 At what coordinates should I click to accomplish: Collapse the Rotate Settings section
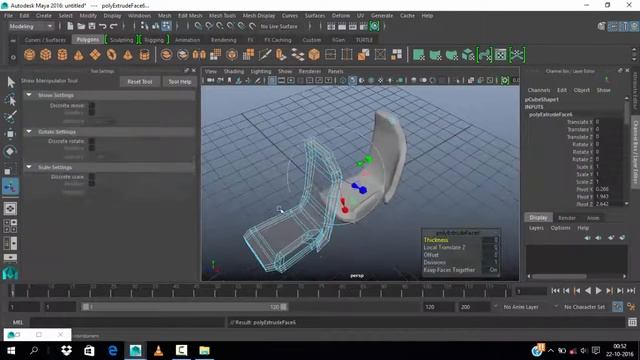[29, 131]
